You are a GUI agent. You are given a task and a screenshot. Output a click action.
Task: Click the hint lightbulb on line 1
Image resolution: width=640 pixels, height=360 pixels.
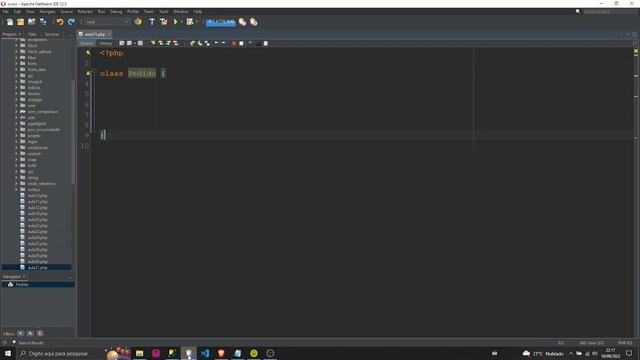pos(88,53)
